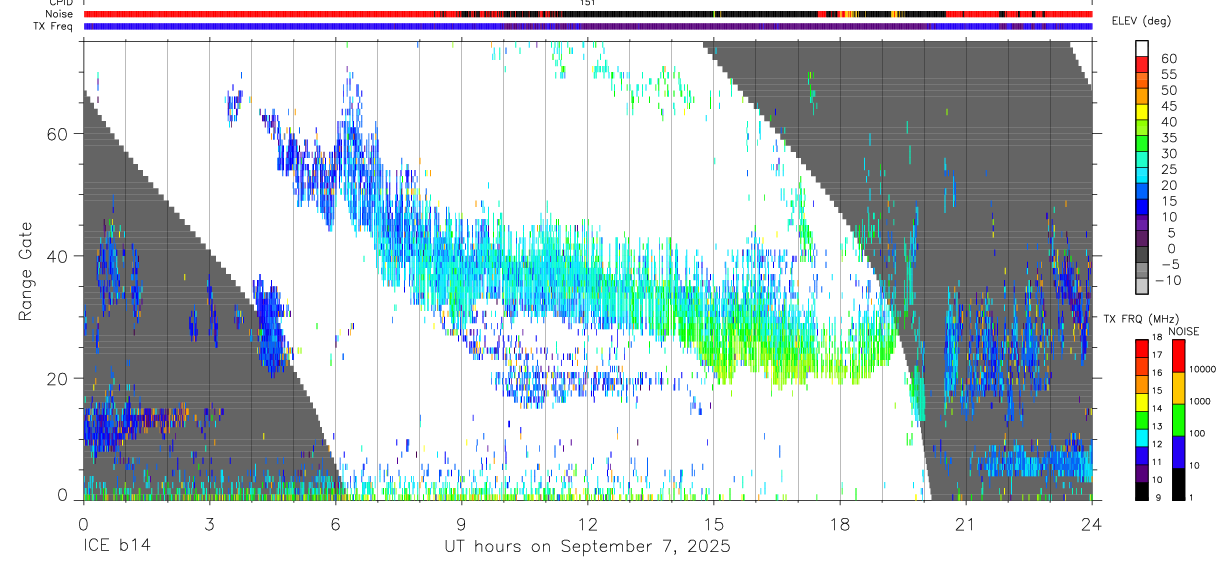Click the green 30–35 segment of ELEV color bar
Screen dimensions: 1228x567
(1142, 145)
